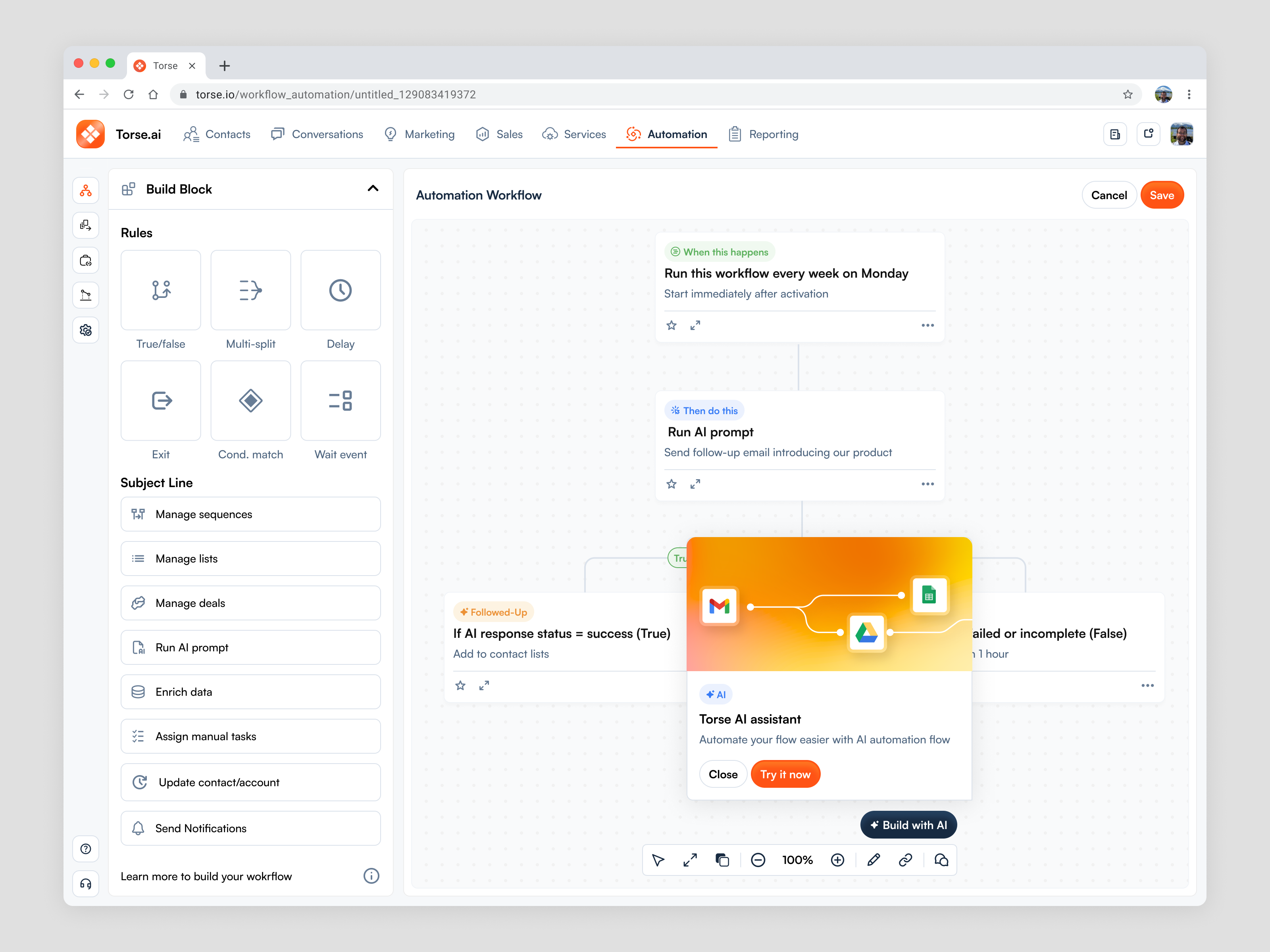Select the pointer tool in canvas toolbar
Image resolution: width=1270 pixels, height=952 pixels.
(658, 860)
